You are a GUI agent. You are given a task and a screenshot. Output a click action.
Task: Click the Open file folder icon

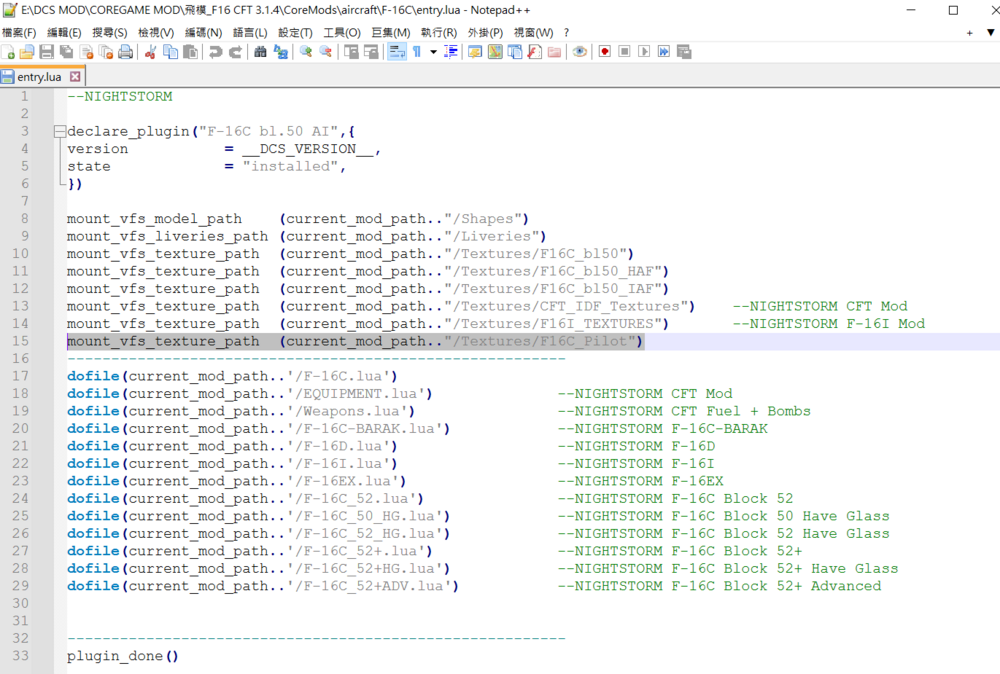[27, 52]
